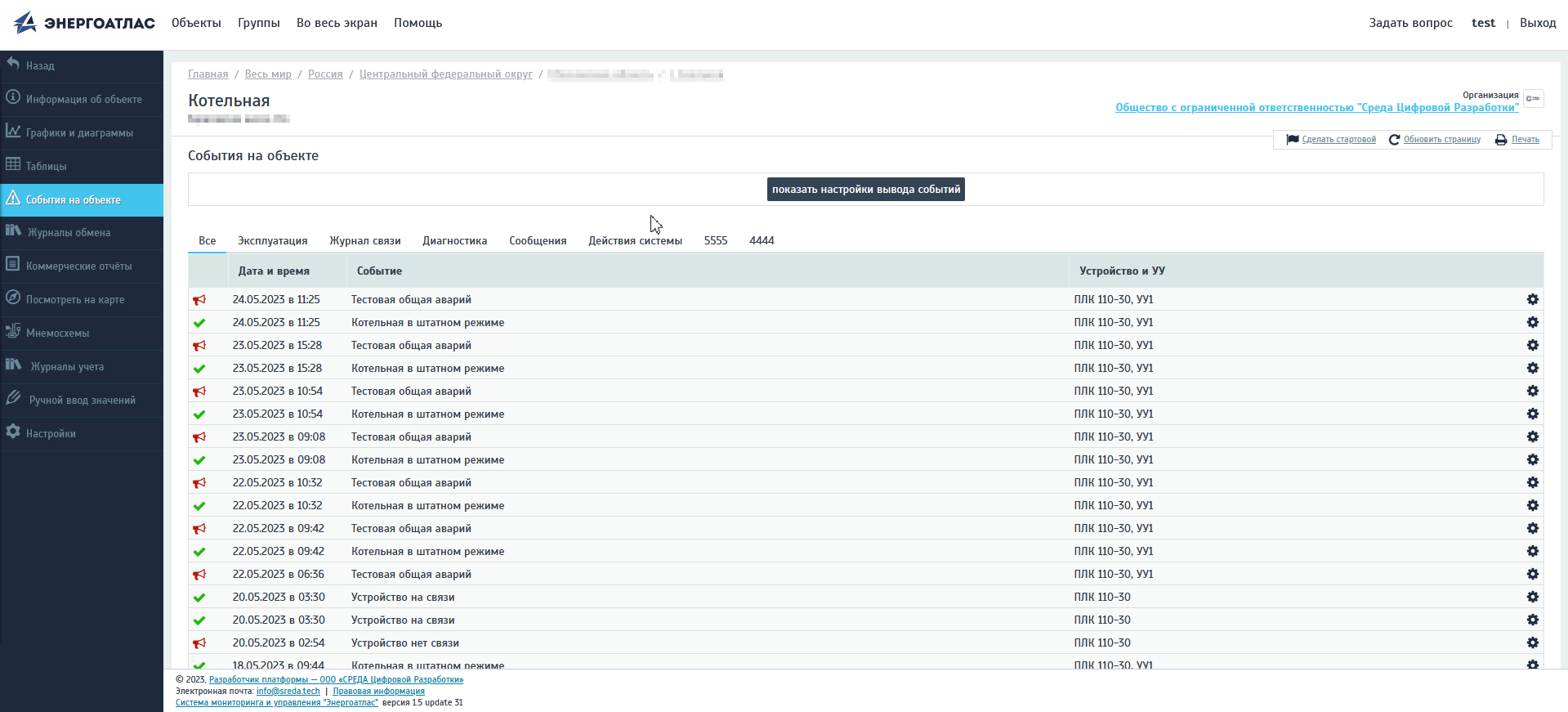This screenshot has width=1568, height=712.
Task: Switch to the Журнал связи tab
Action: click(x=364, y=241)
